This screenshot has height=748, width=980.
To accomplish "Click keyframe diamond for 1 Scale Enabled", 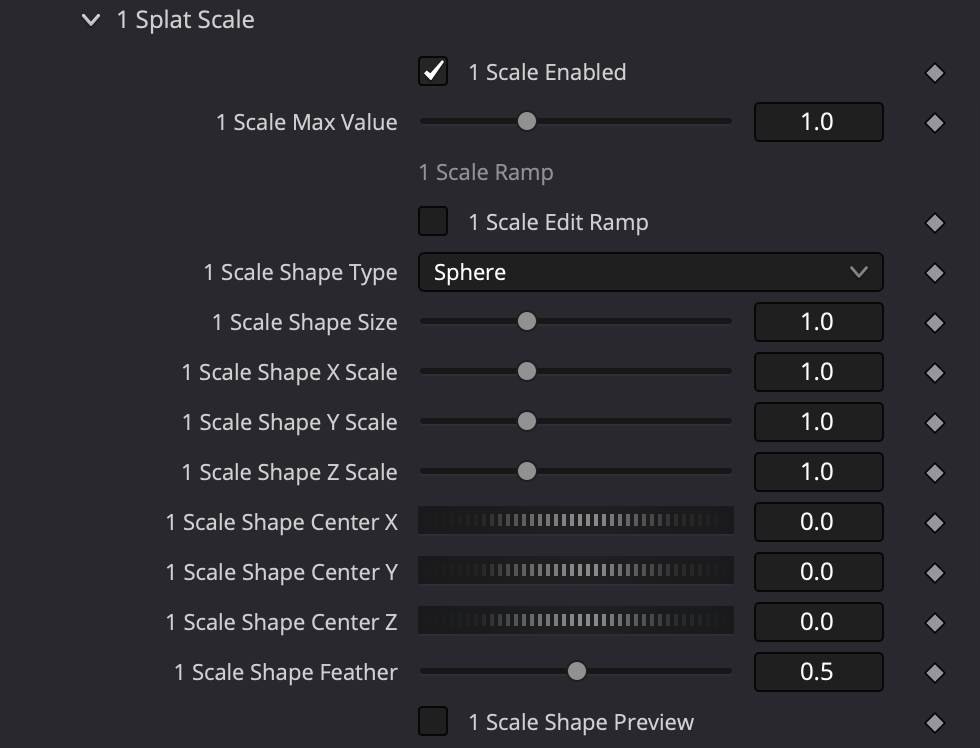I will point(934,72).
